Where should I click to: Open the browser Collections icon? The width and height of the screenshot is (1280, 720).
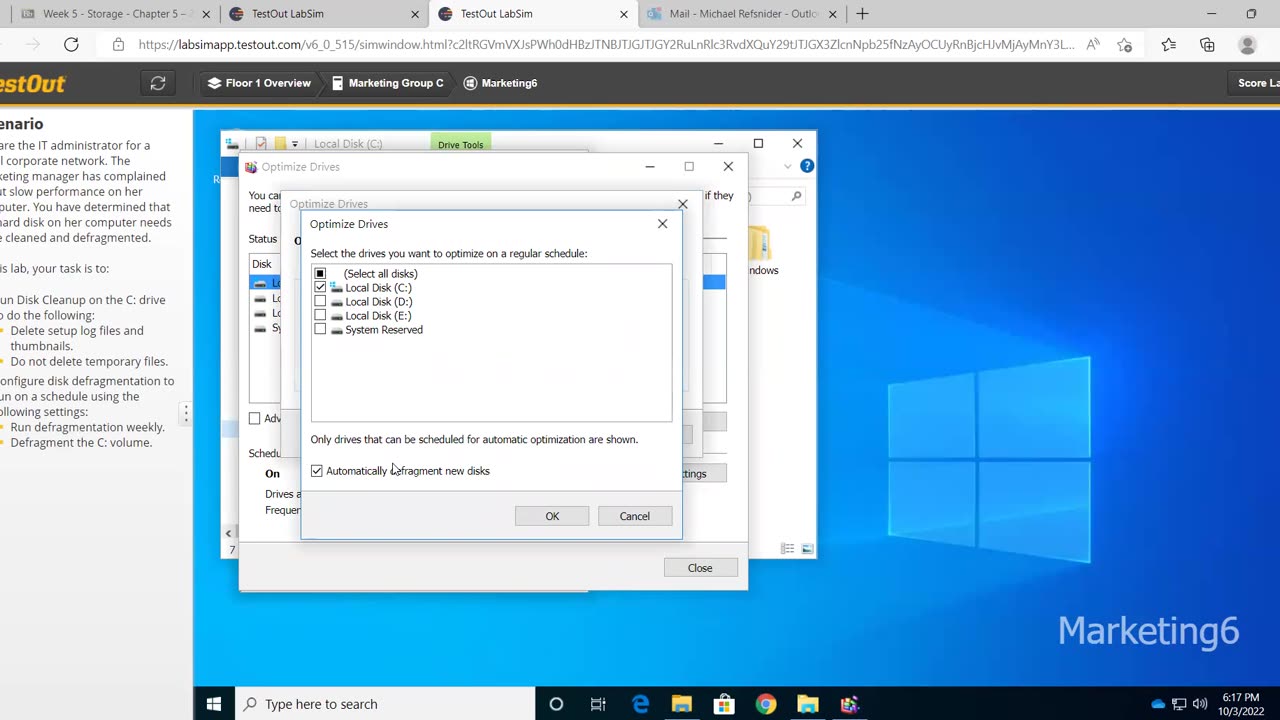(1207, 44)
